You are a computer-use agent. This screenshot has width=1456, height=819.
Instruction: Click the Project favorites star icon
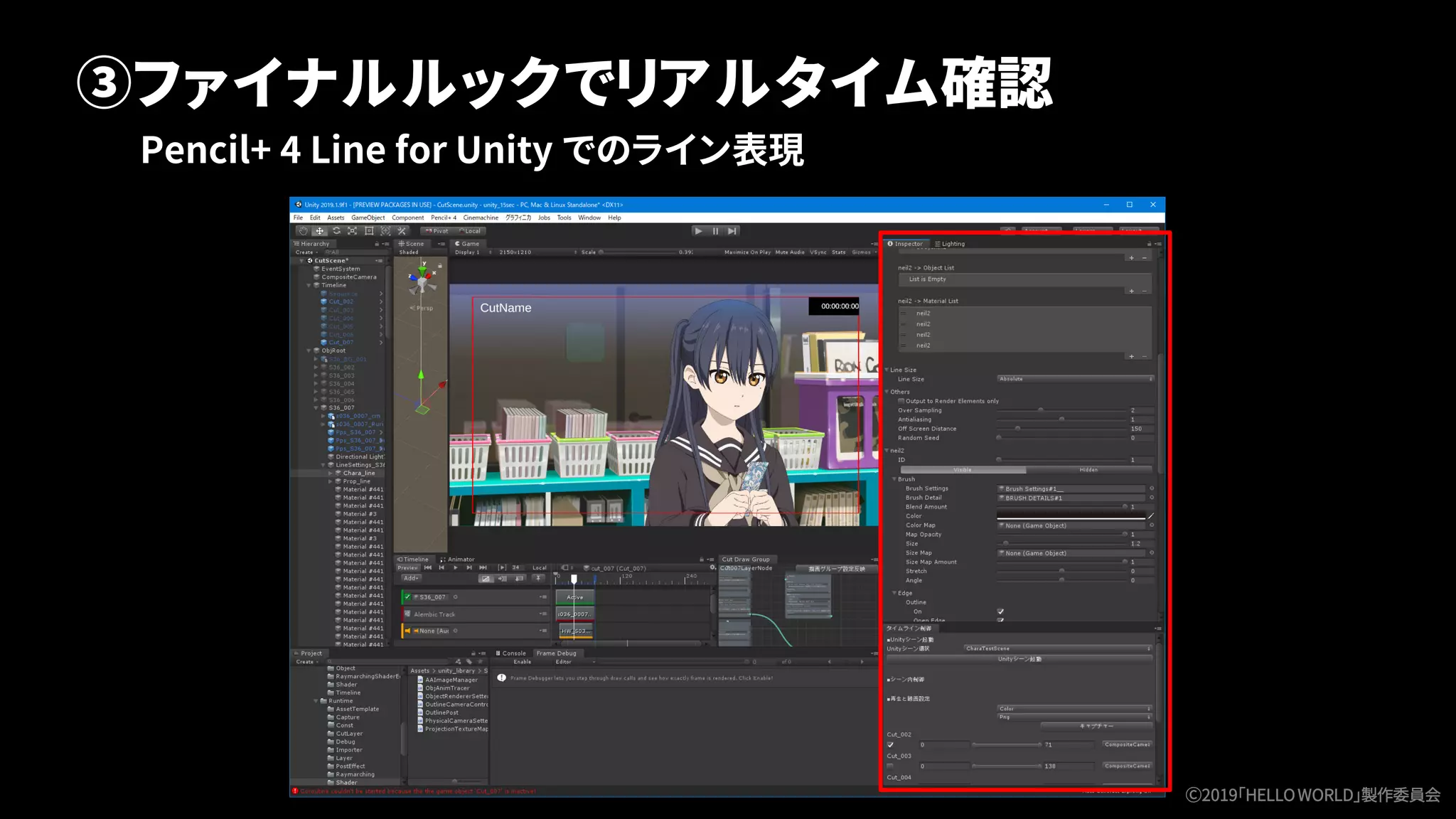pyautogui.click(x=480, y=662)
